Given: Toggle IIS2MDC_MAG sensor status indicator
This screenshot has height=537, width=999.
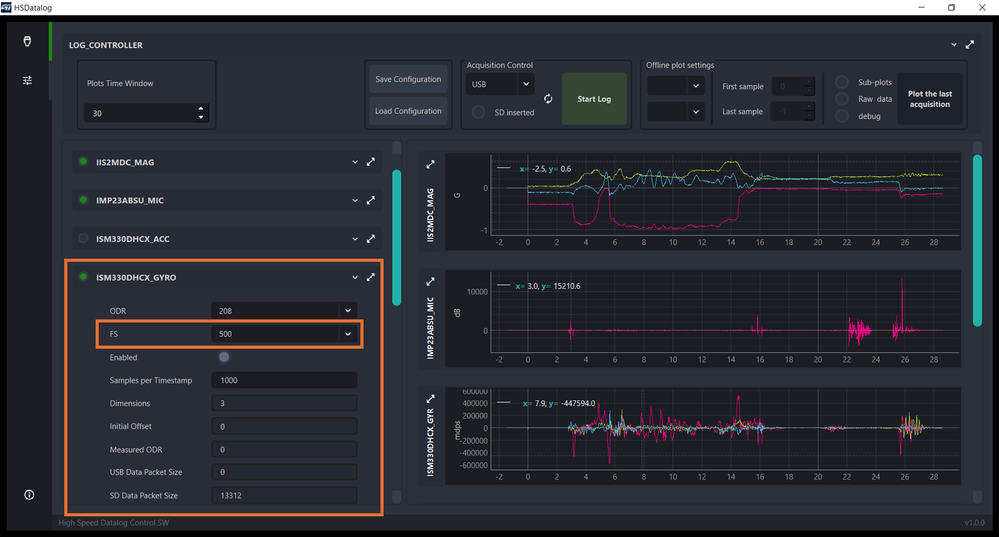Looking at the screenshot, I should tap(83, 161).
